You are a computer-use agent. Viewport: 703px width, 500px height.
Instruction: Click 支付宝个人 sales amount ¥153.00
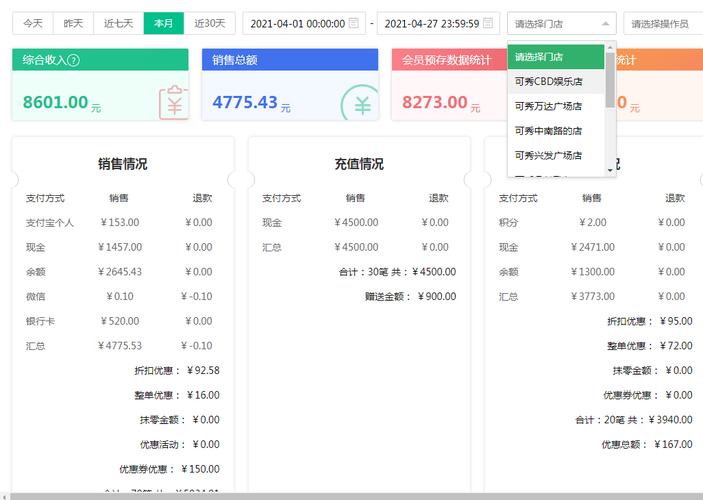coord(120,222)
